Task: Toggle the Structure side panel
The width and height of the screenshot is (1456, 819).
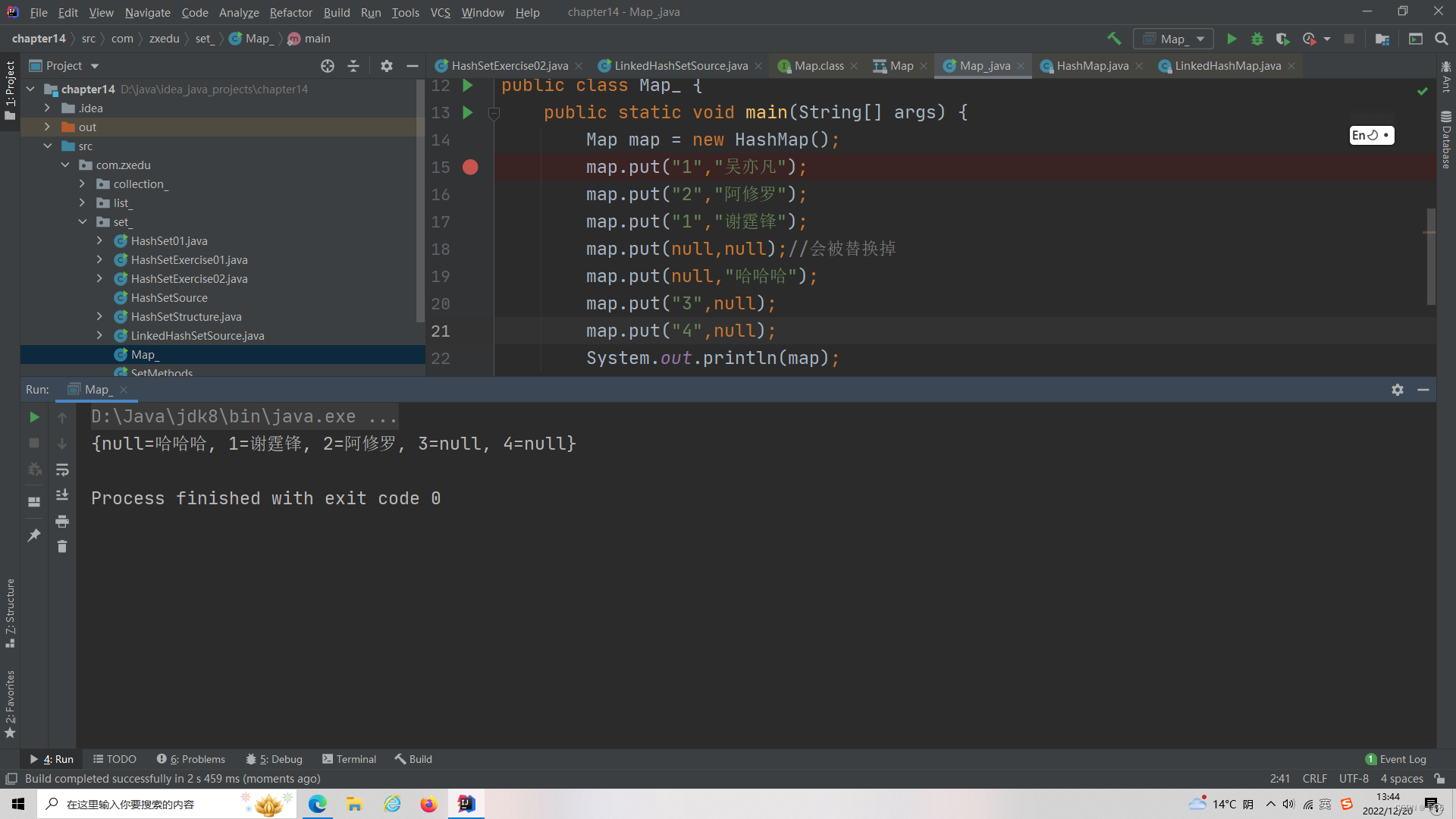Action: point(10,613)
